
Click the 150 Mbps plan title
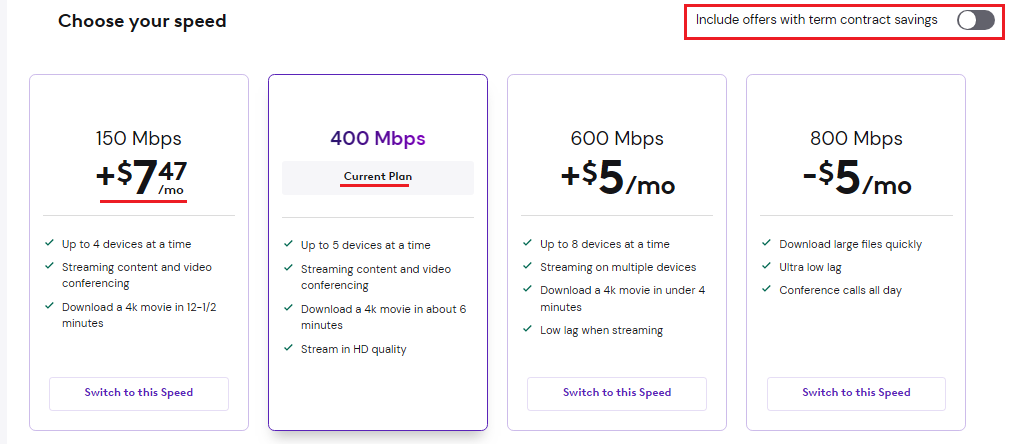(x=139, y=138)
